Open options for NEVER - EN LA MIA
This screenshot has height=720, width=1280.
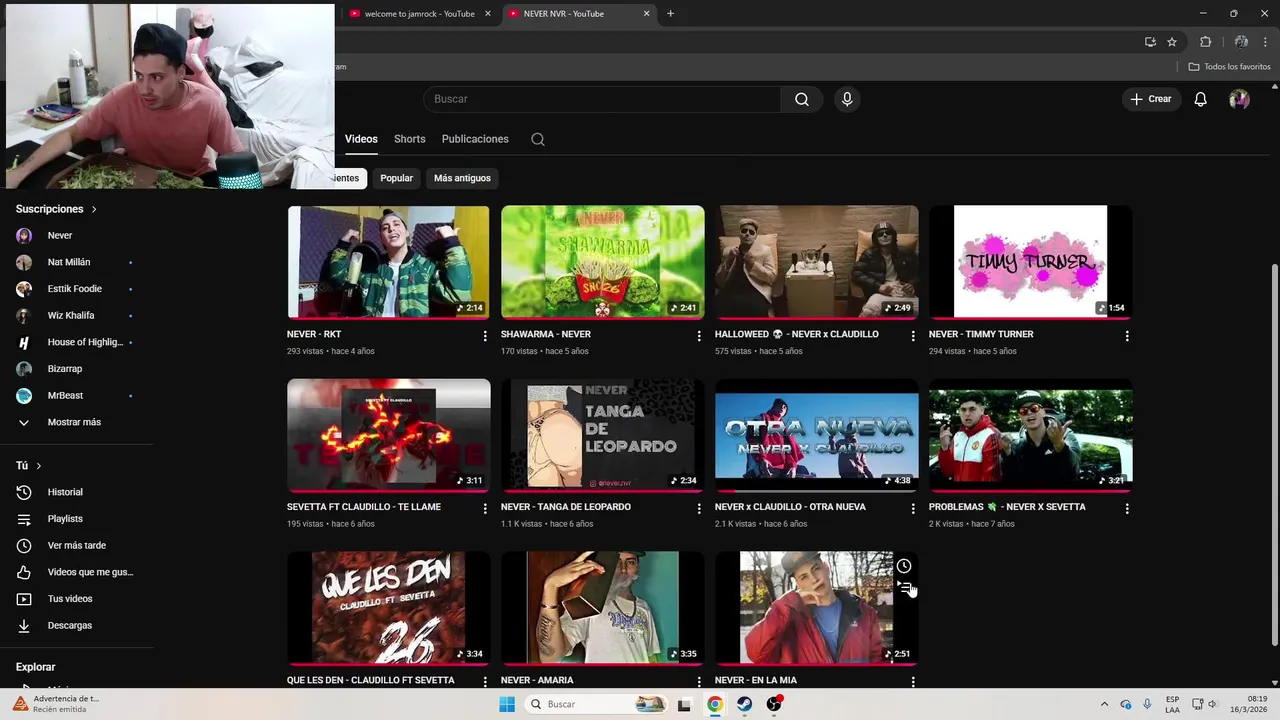[x=912, y=681]
